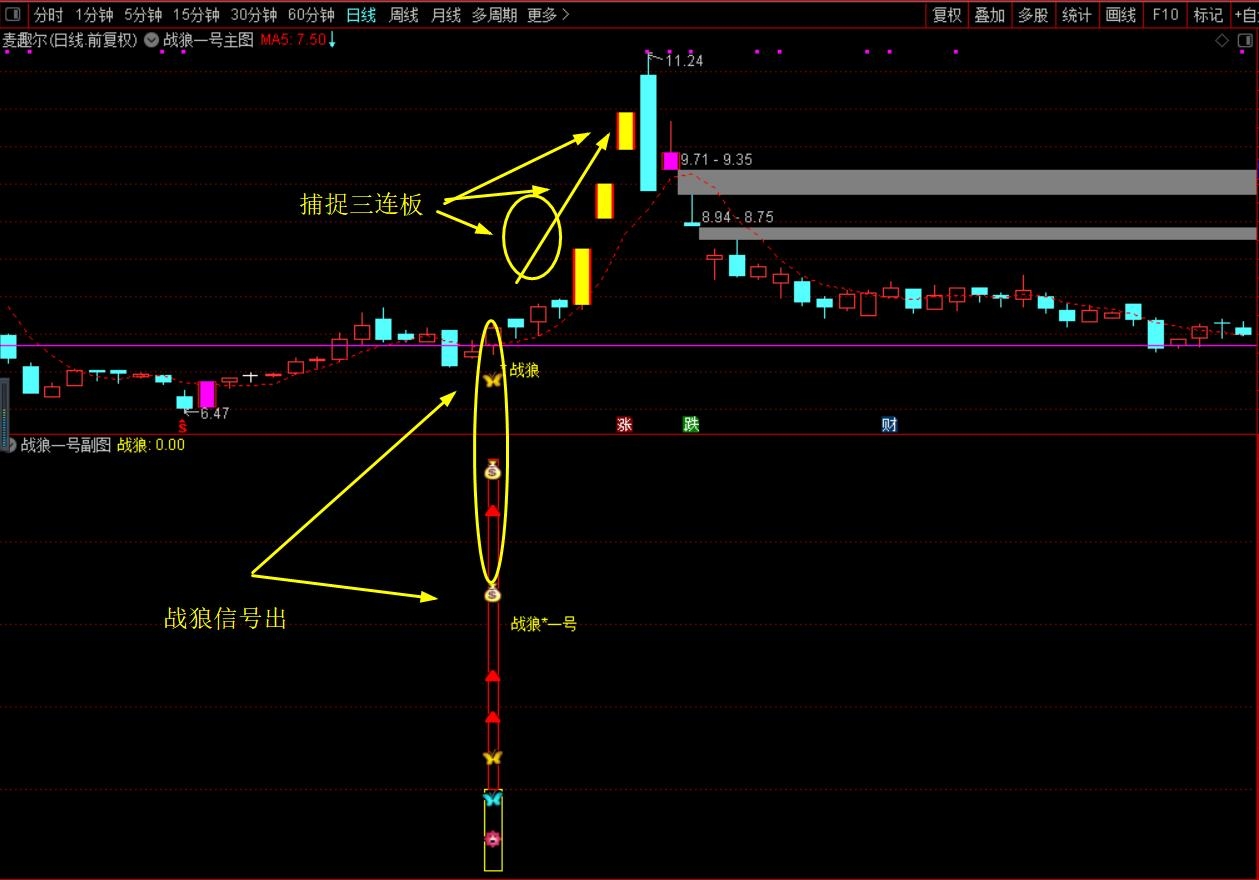Screen dimensions: 1259x880
Task: Click the tall cyan candle at 11.24 peak
Action: (648, 132)
